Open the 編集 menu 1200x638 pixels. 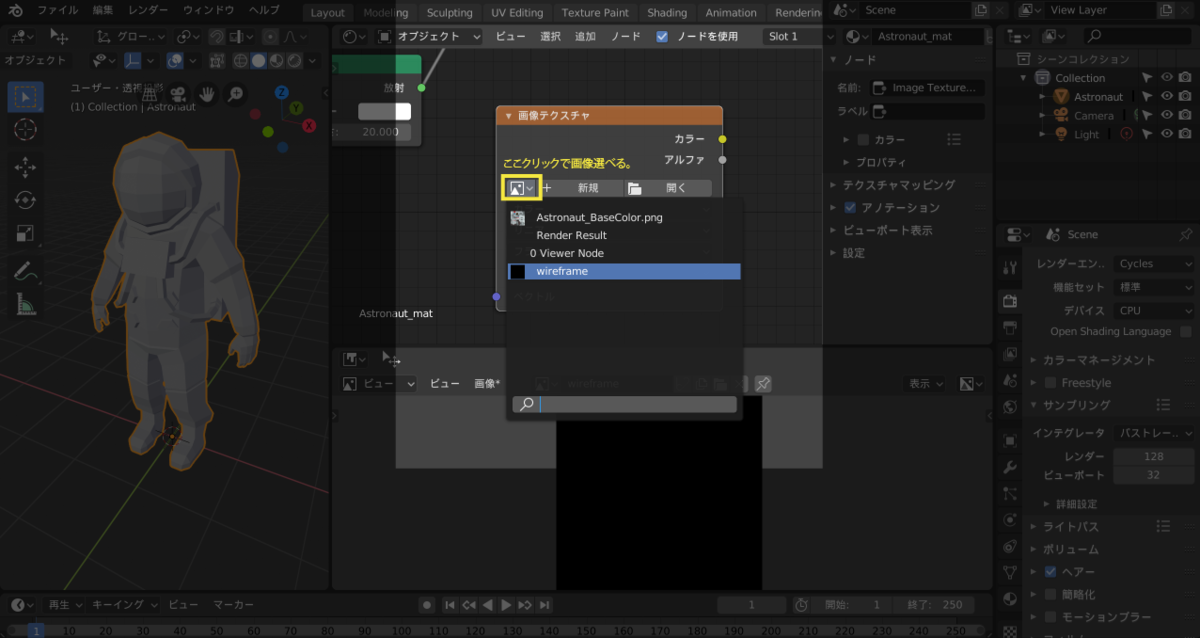[103, 11]
